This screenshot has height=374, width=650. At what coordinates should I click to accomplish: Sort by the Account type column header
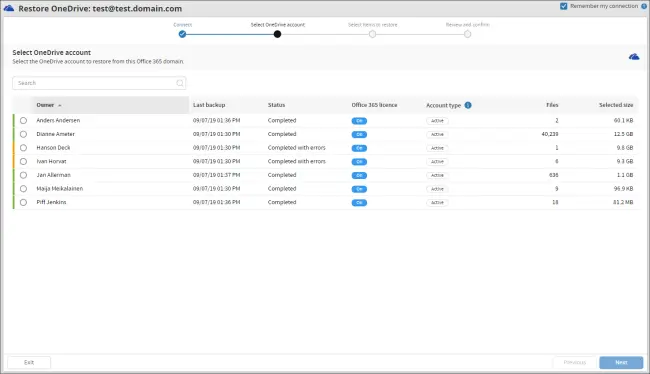tap(444, 106)
